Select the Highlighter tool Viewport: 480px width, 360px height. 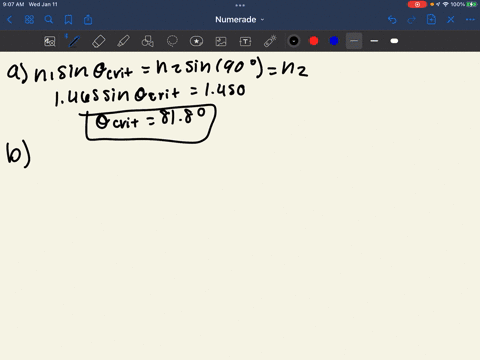click(x=123, y=41)
